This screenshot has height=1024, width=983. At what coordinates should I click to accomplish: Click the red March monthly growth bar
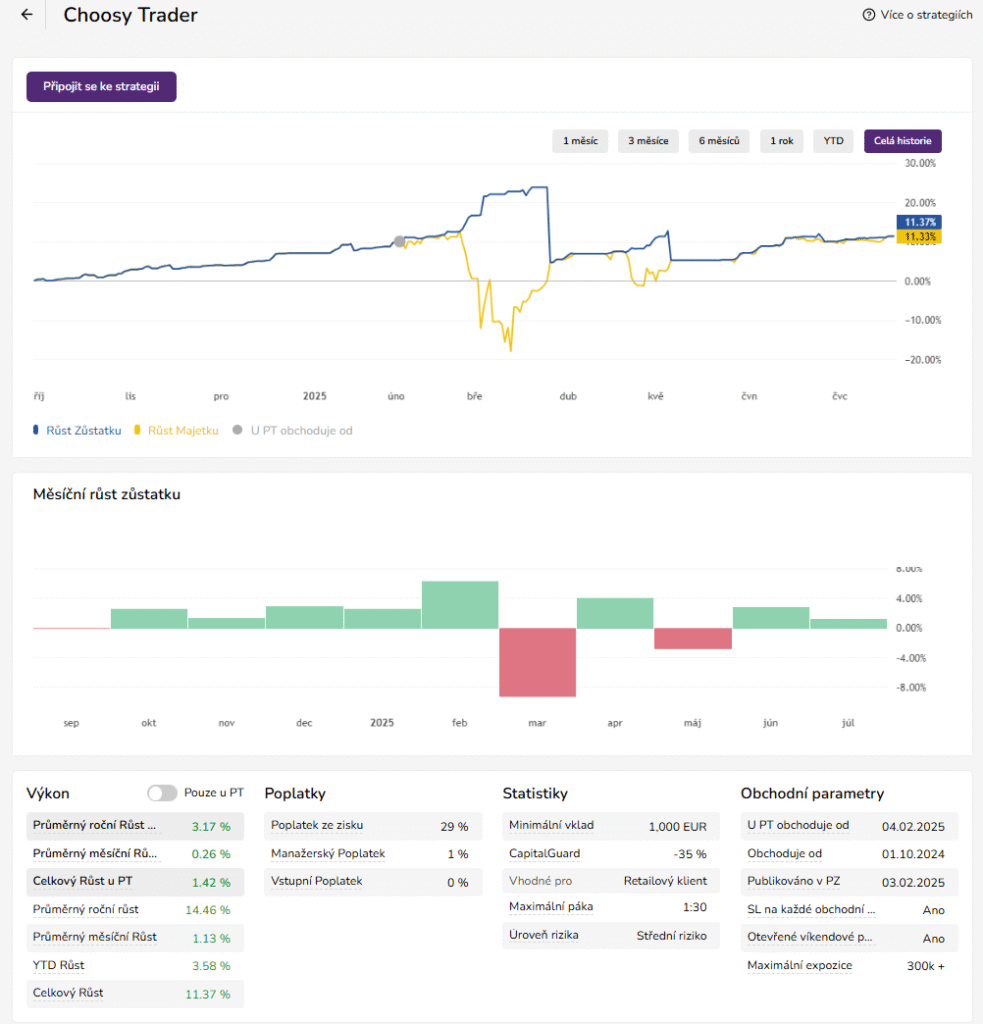point(537,662)
